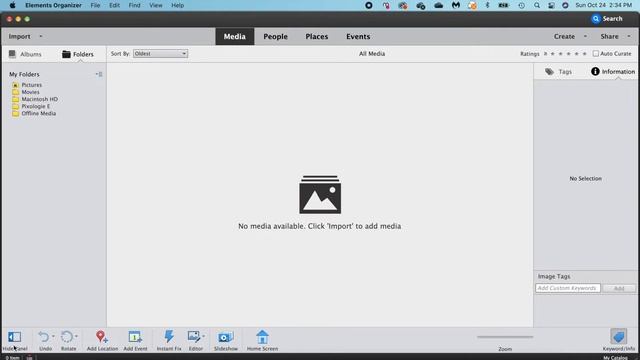Set rating filter to the first star

pos(553,53)
